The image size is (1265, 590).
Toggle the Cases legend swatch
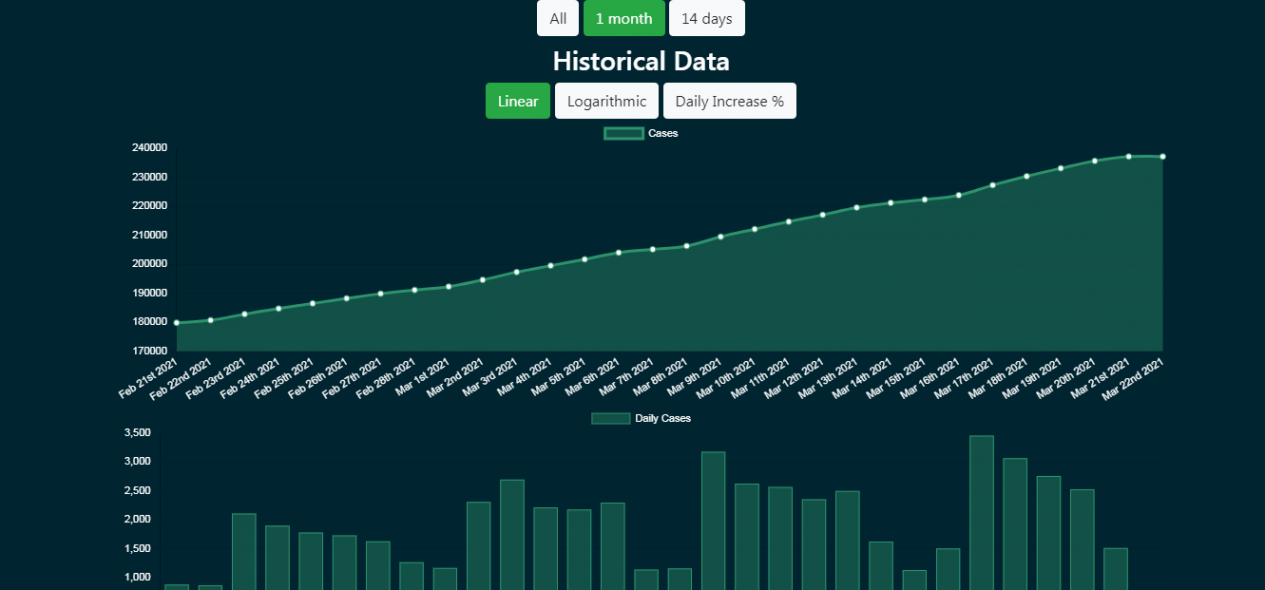623,133
